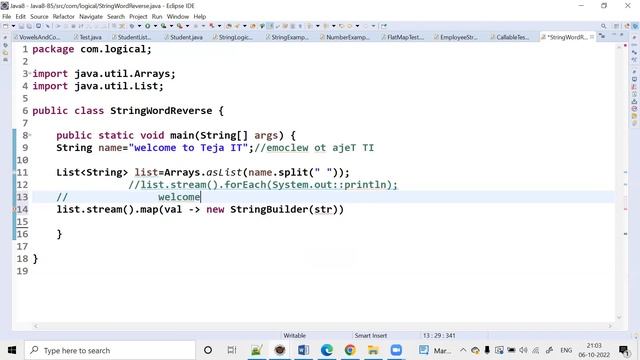This screenshot has width=640, height=360.
Task: Open File Explorer from the taskbar
Action: pyautogui.click(x=373, y=350)
